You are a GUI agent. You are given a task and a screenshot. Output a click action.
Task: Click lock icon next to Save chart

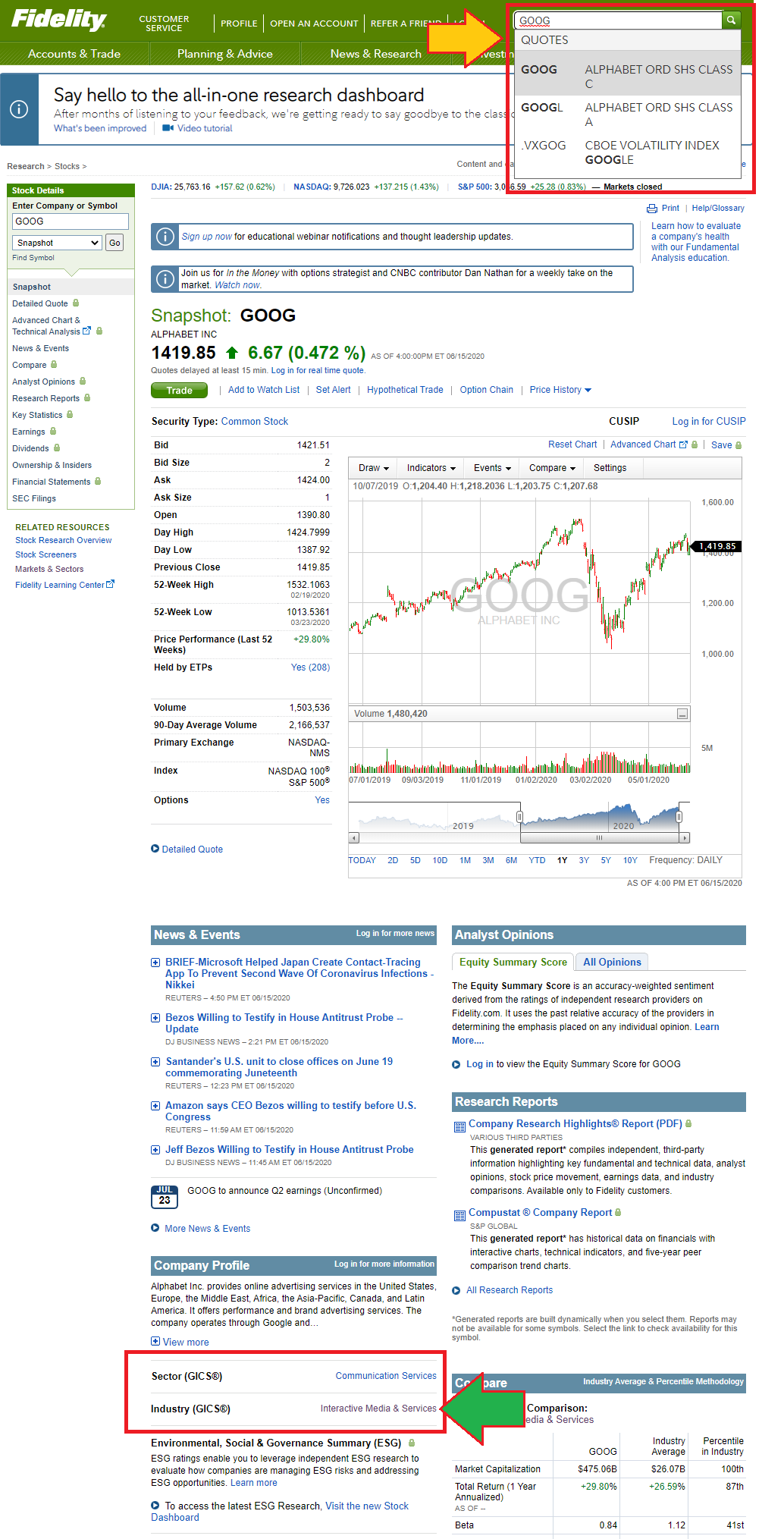click(x=739, y=445)
